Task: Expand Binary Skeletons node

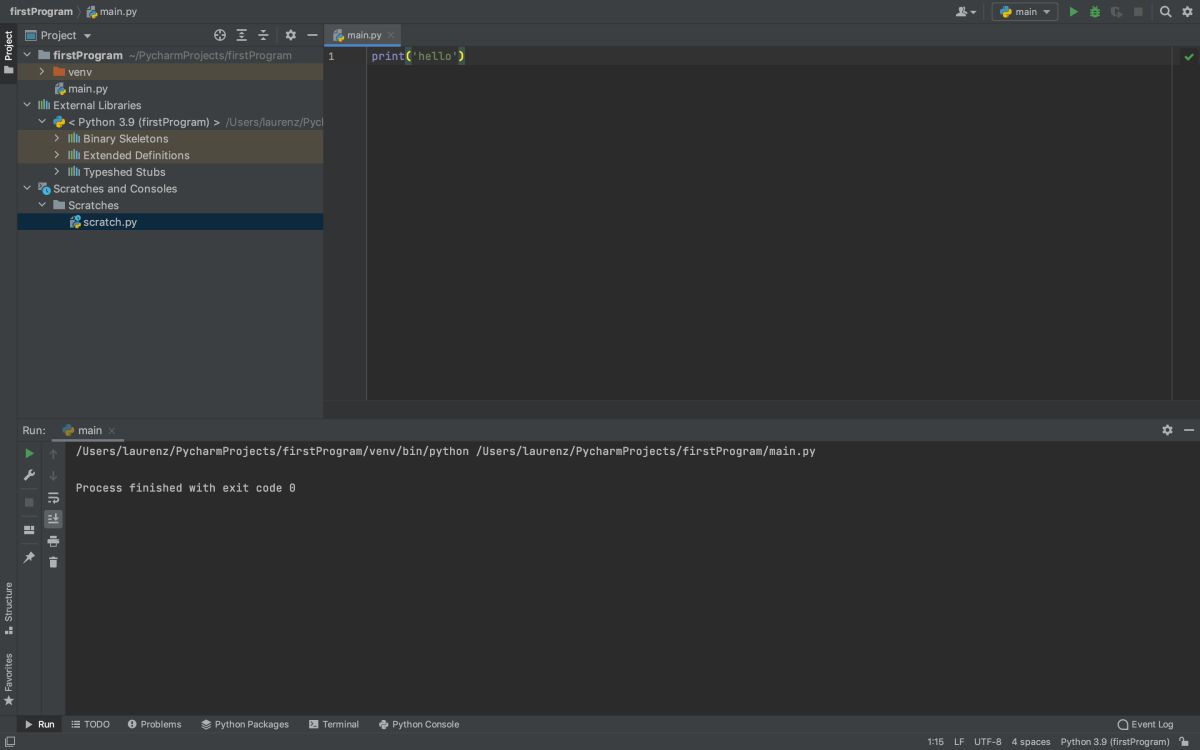Action: click(x=57, y=138)
